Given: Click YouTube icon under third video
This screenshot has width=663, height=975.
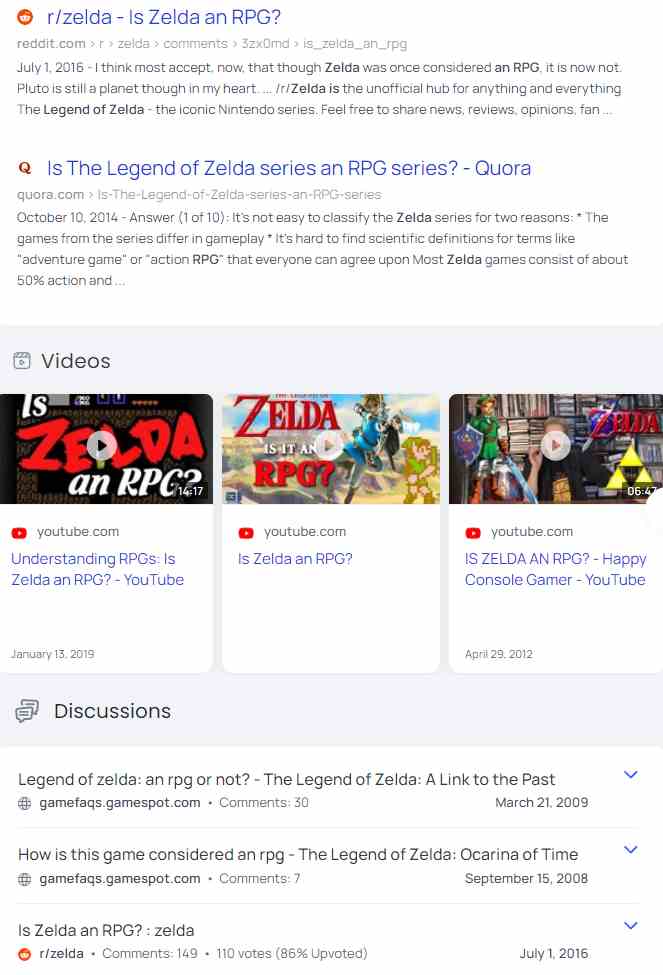Looking at the screenshot, I should point(473,533).
